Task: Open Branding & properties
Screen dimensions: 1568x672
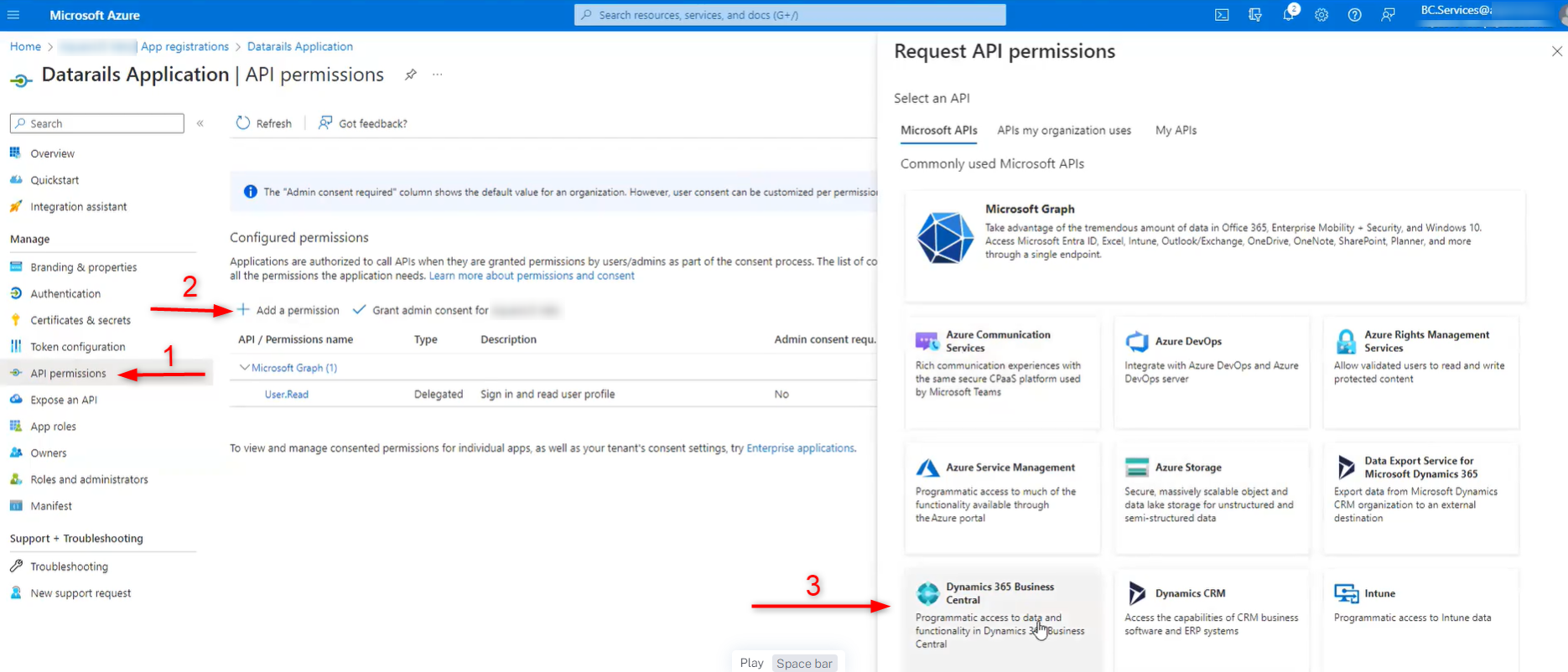Action: (x=83, y=267)
